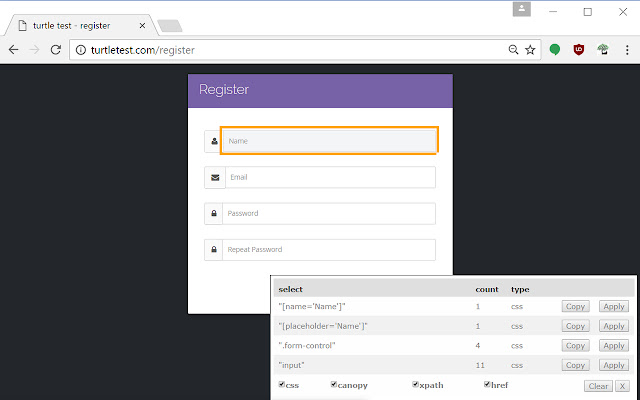This screenshot has height=400, width=640.
Task: Copy the .form-control selector
Action: pyautogui.click(x=576, y=346)
